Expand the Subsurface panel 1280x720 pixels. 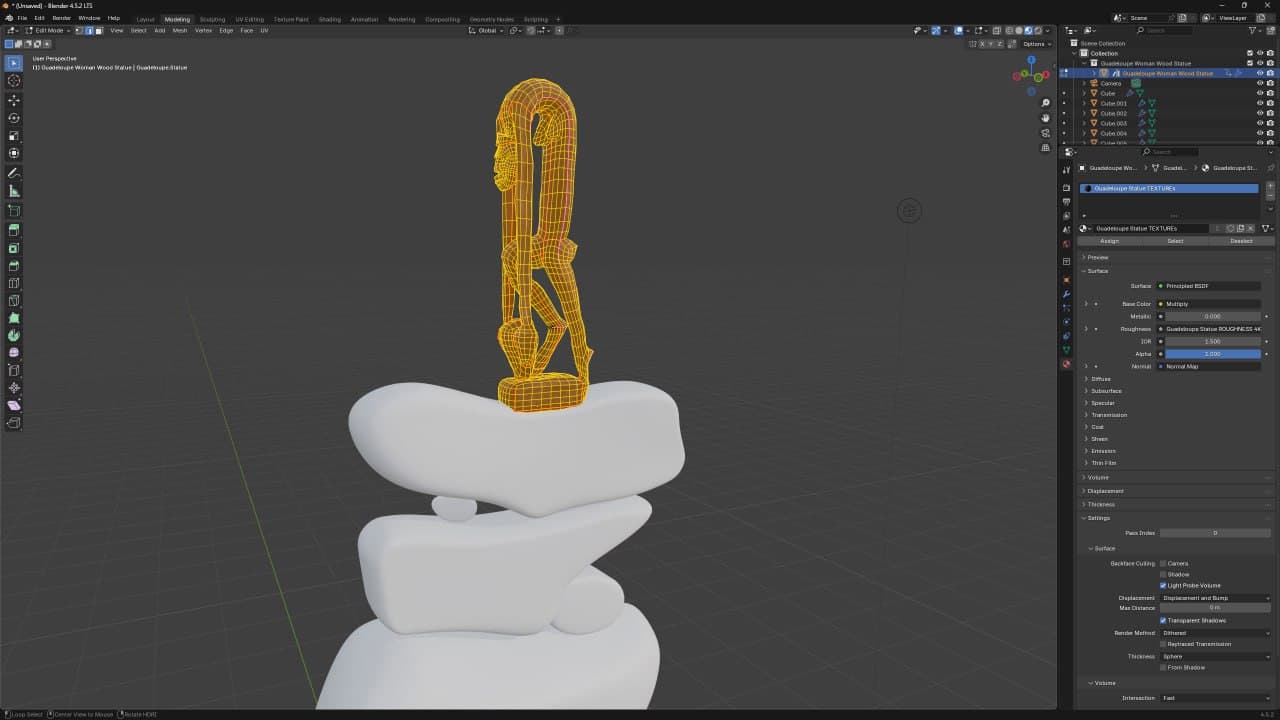pos(1106,391)
